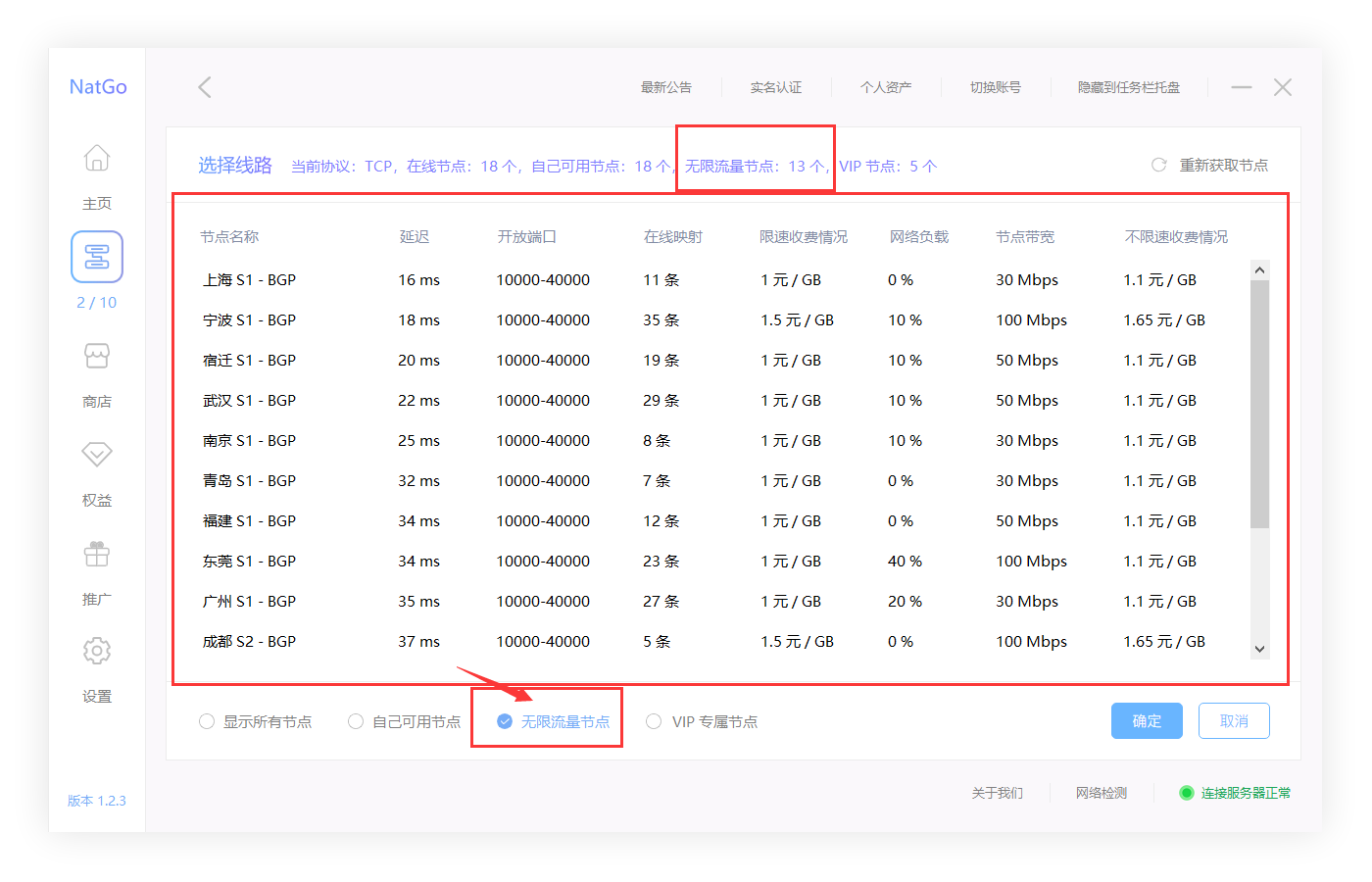Select the 宁波 S1 - BGP node row
The width and height of the screenshot is (1372, 882).
(x=720, y=320)
